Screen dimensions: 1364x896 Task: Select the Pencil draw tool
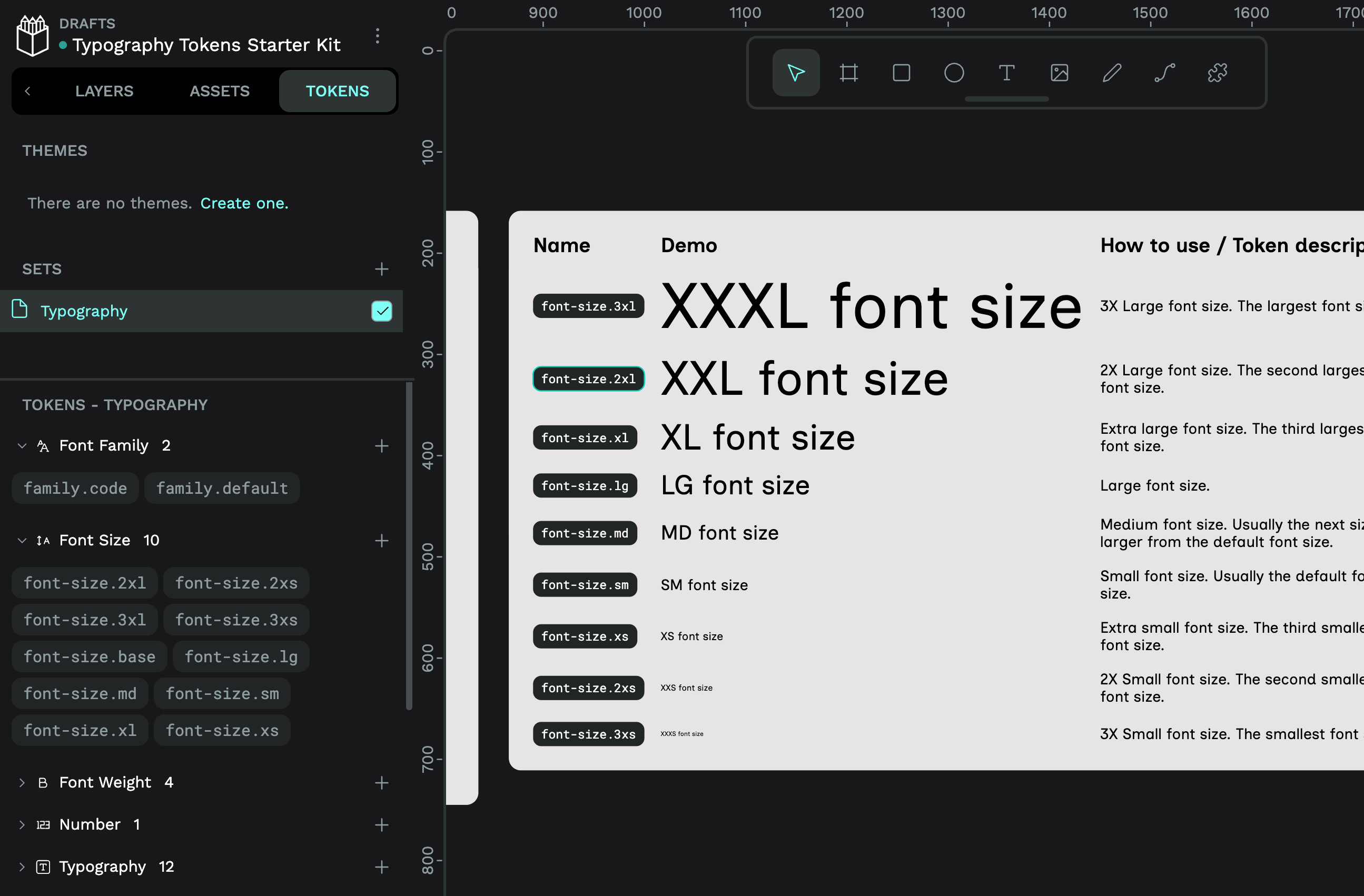pos(1112,73)
